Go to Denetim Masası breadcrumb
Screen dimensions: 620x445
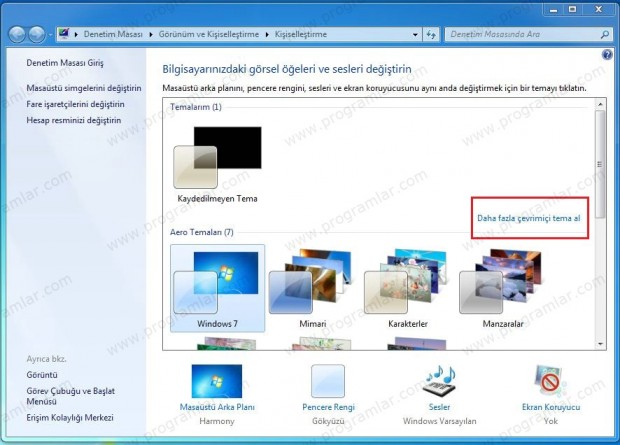(113, 34)
